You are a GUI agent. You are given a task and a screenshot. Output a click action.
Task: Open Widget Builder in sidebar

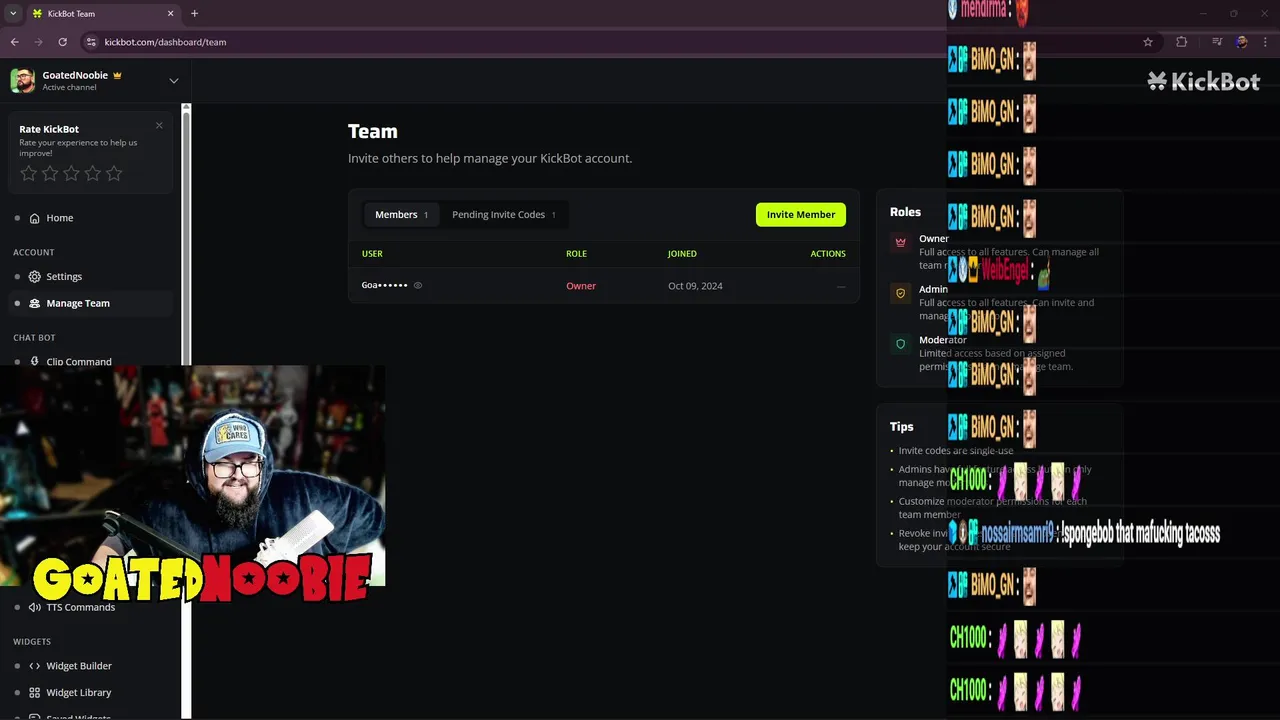(90, 666)
